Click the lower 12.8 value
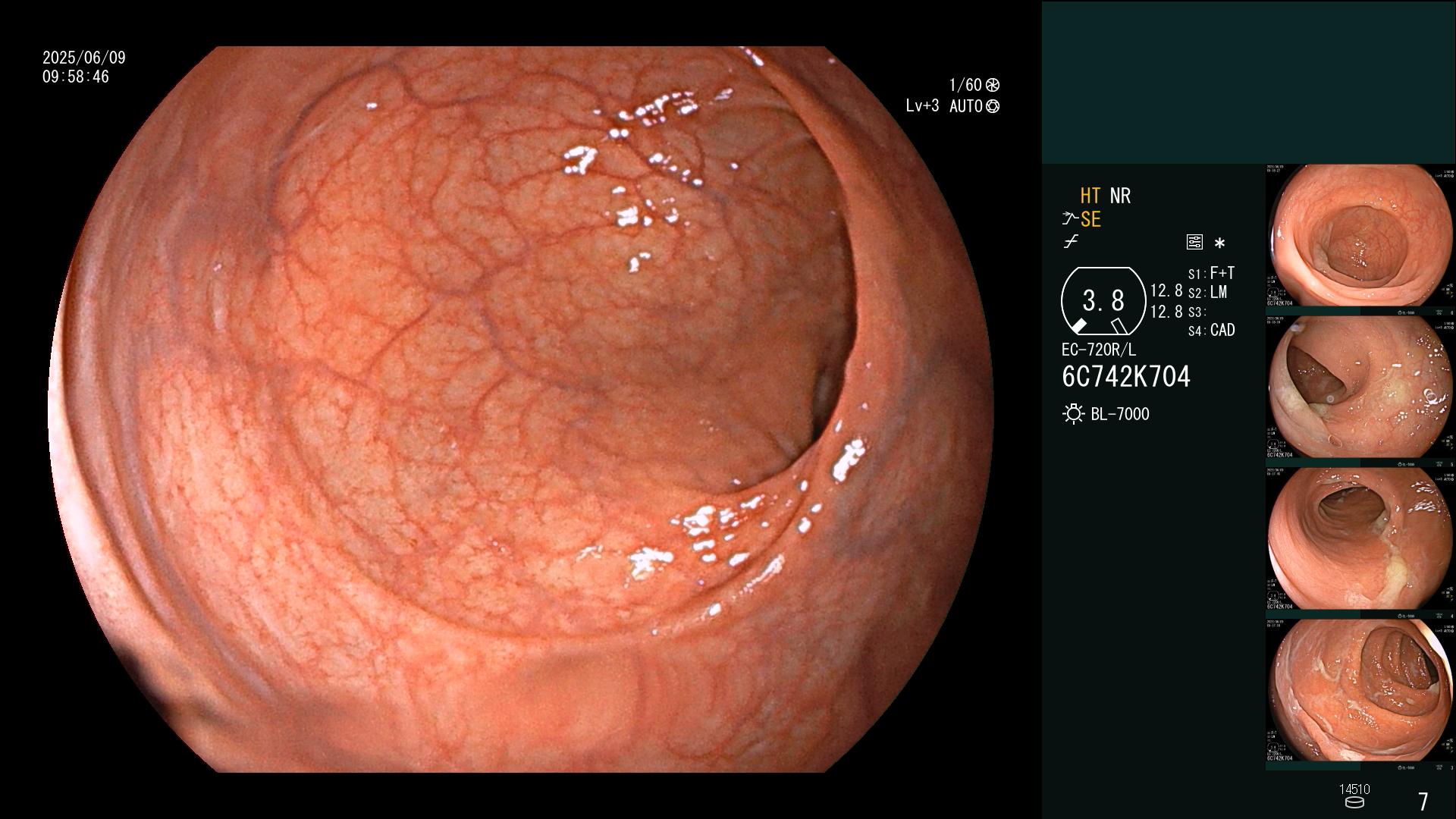Image resolution: width=1456 pixels, height=819 pixels. (x=1166, y=311)
